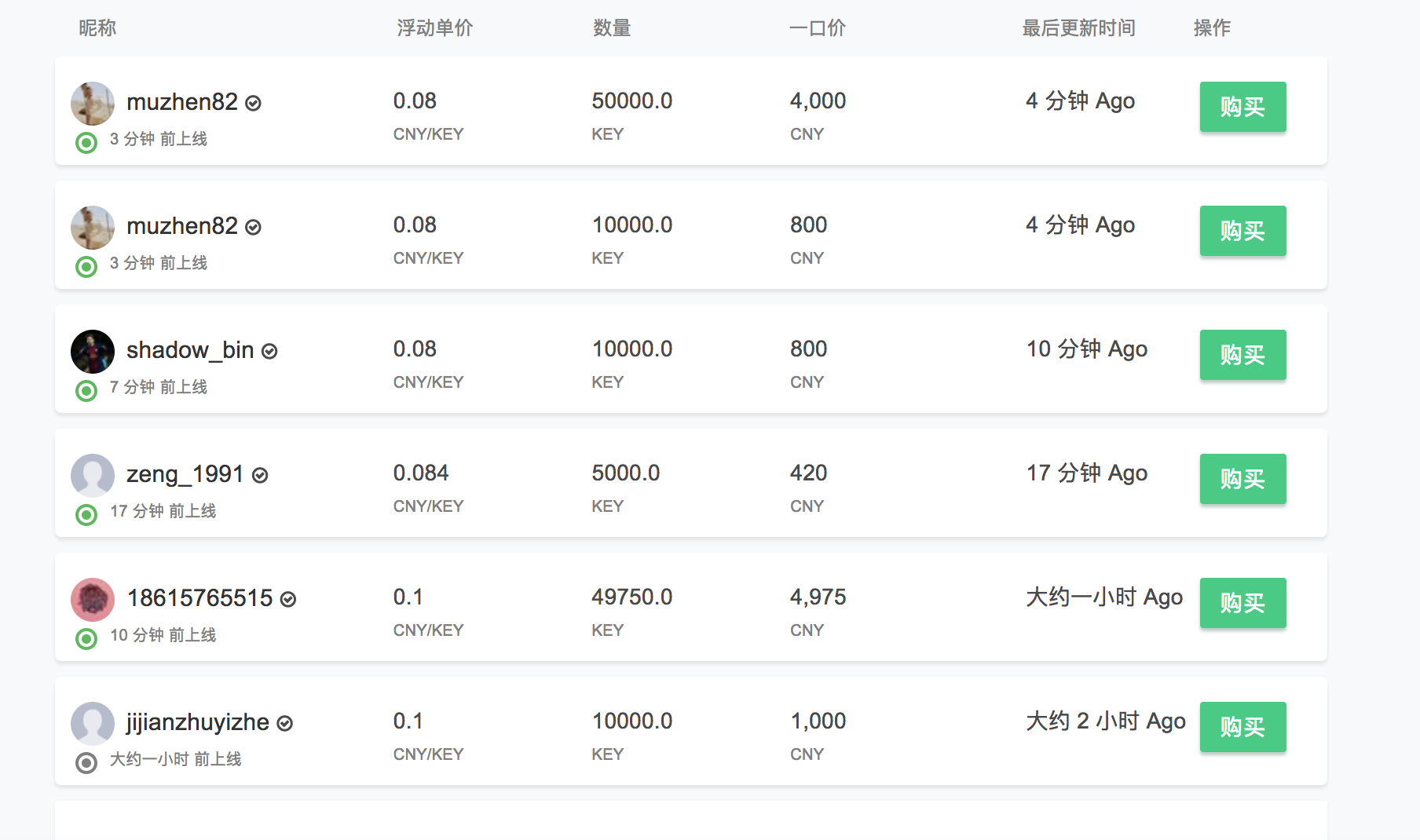Buy the 10000.0 KEY offer from shadow_bin

click(x=1242, y=355)
